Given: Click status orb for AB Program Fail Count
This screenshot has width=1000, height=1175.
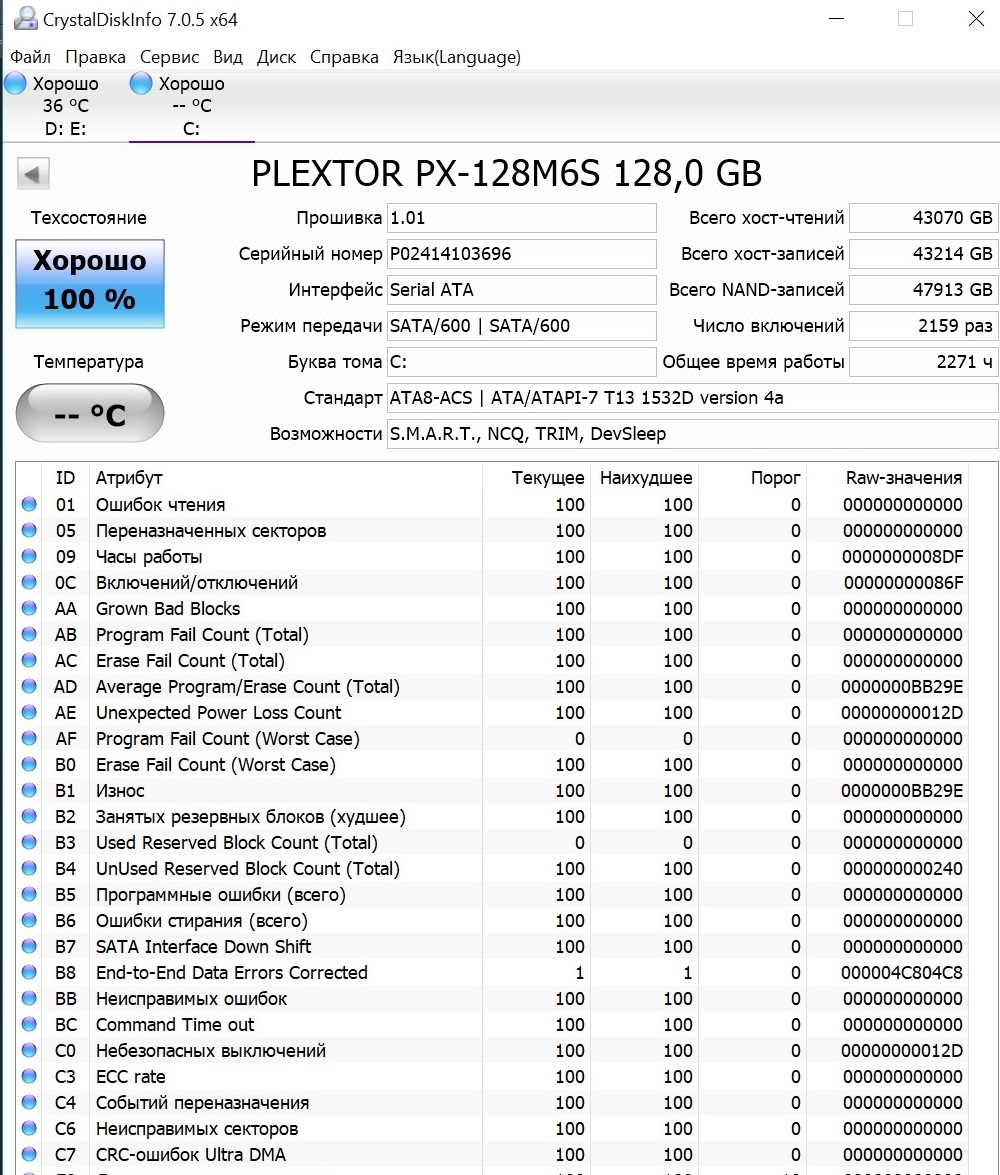Looking at the screenshot, I should pos(29,634).
